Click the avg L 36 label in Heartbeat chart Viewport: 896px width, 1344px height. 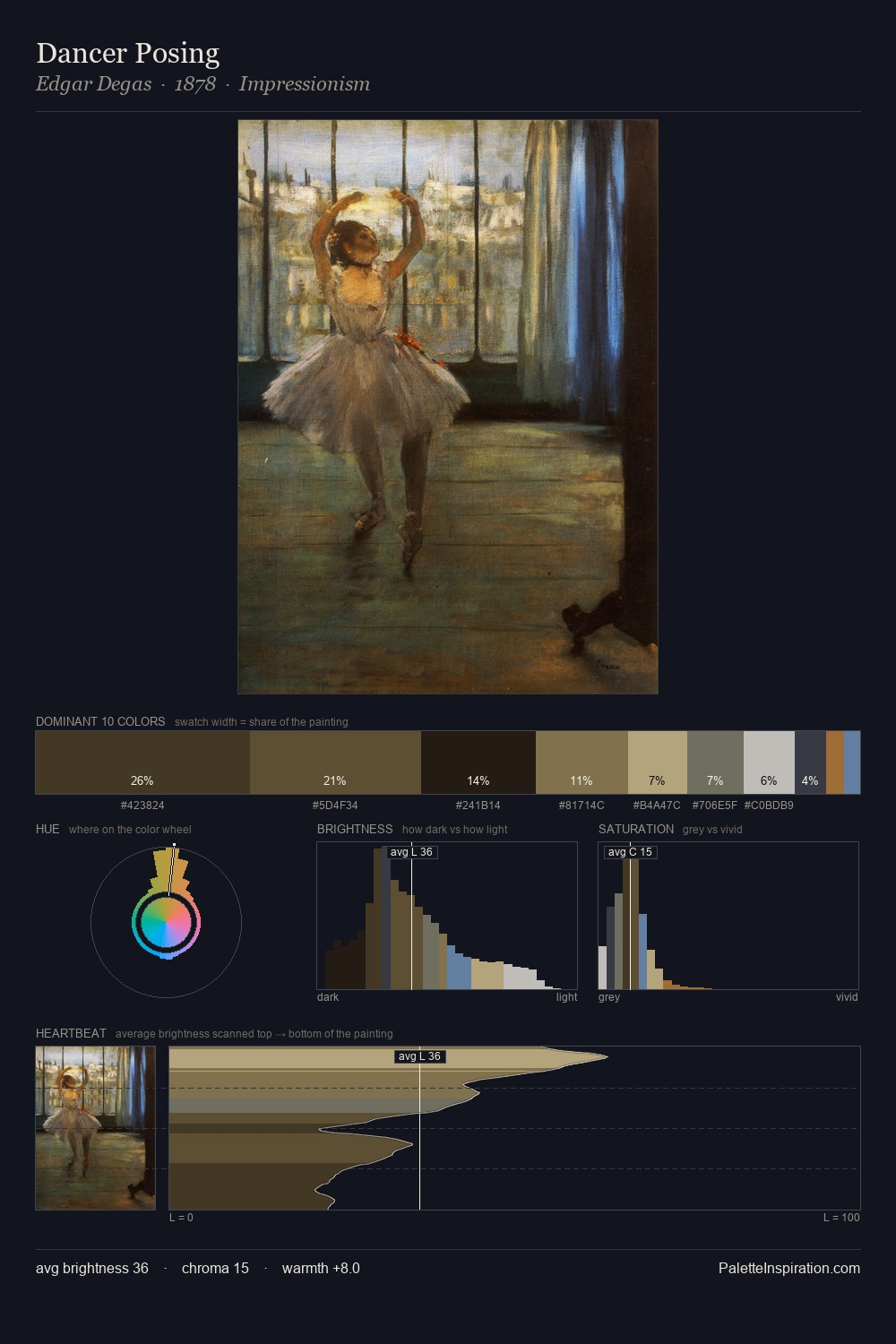coord(420,1056)
